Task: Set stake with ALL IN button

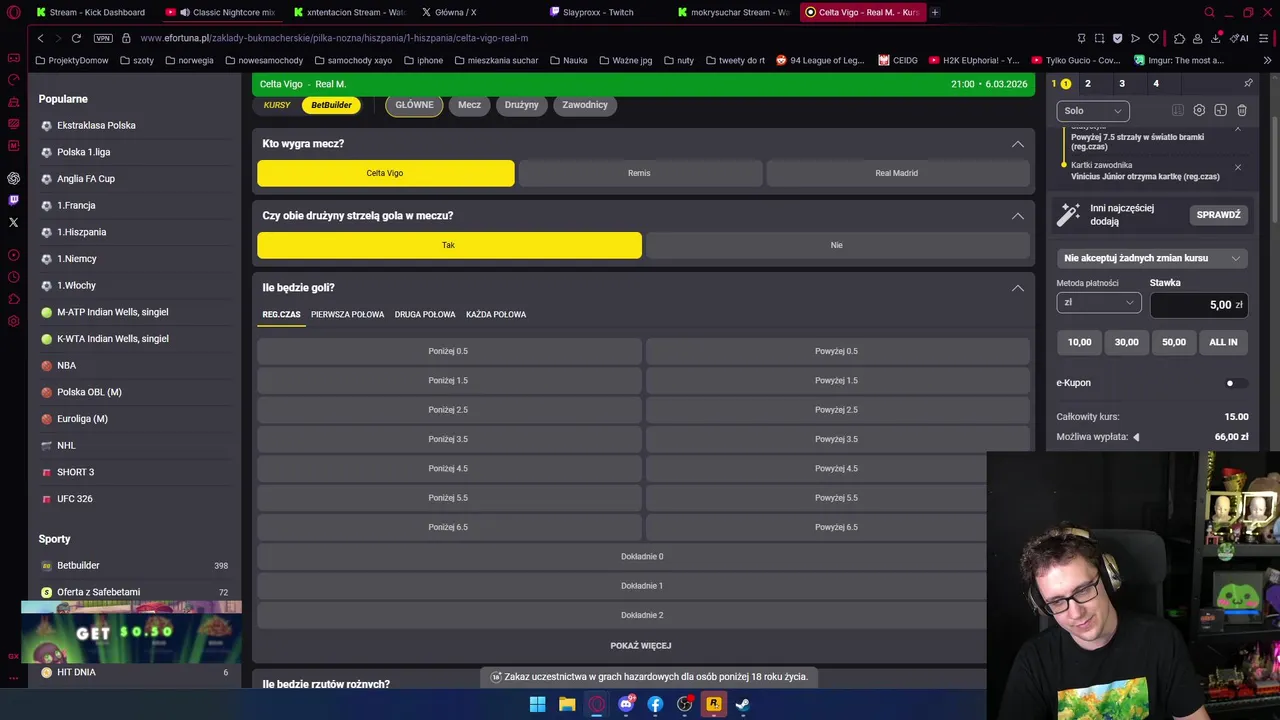Action: point(1223,342)
